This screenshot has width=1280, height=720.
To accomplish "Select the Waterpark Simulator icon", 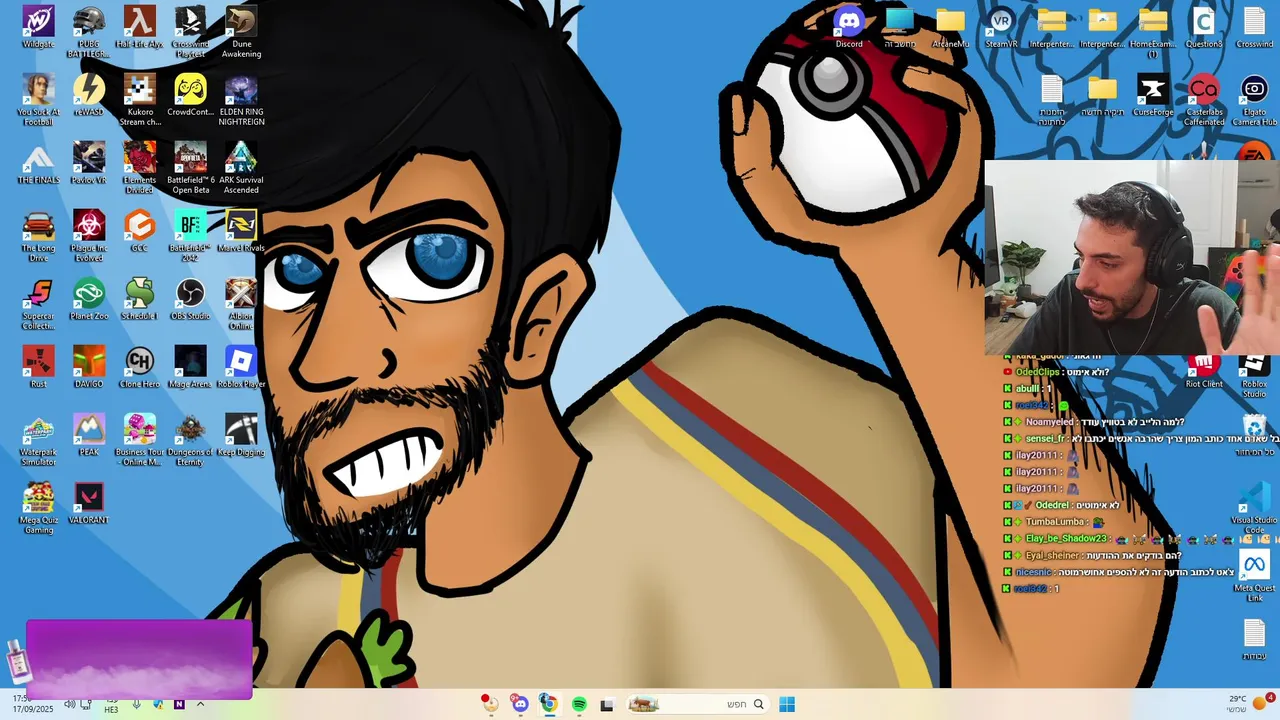I will [x=38, y=439].
